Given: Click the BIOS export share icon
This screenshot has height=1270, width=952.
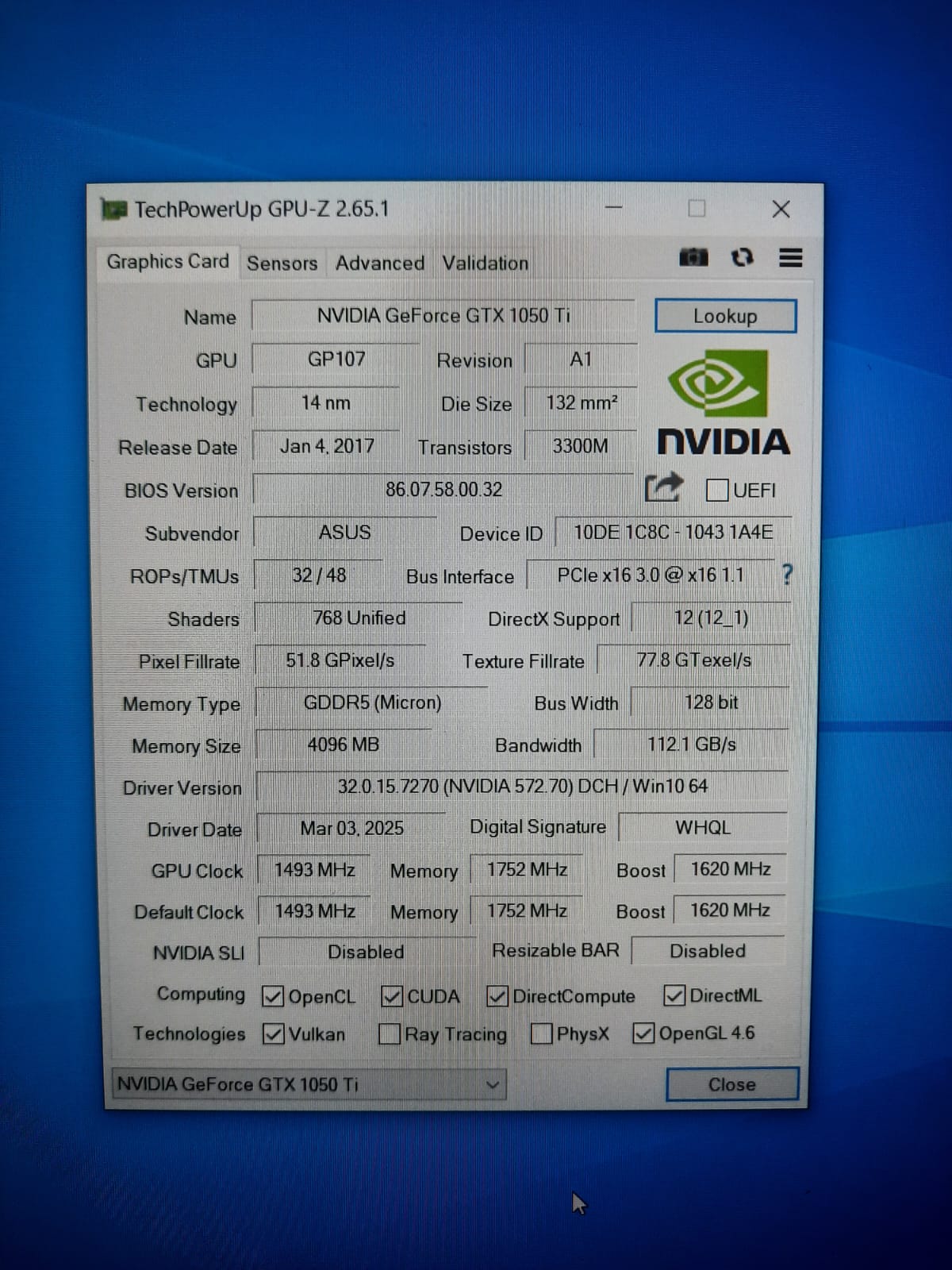Looking at the screenshot, I should pos(663,487).
